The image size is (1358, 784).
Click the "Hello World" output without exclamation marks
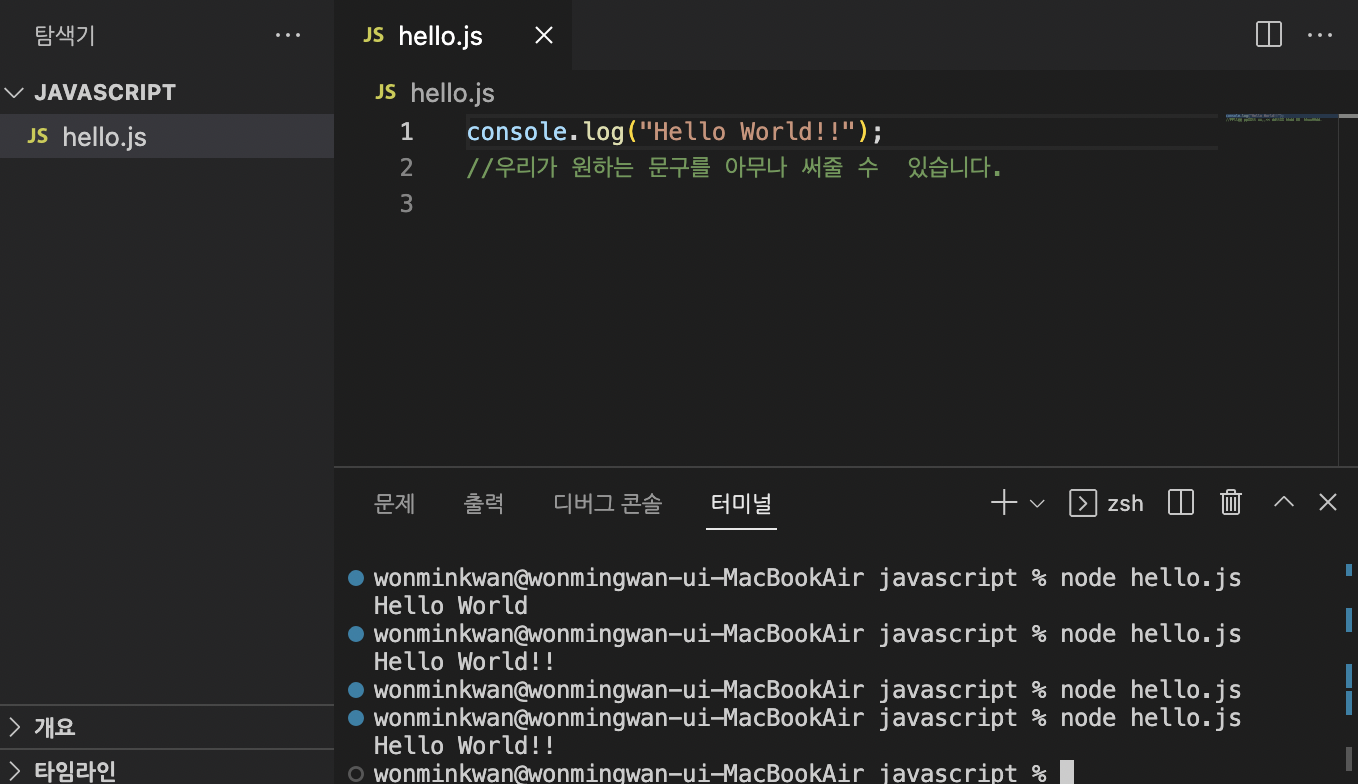click(x=450, y=605)
